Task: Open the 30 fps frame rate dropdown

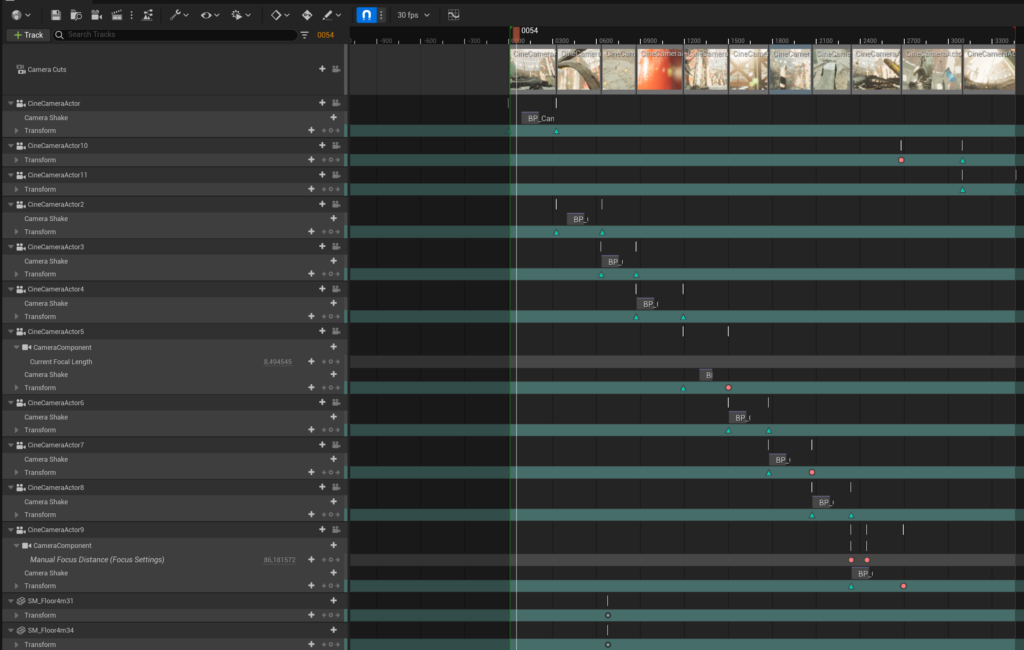Action: (x=413, y=14)
